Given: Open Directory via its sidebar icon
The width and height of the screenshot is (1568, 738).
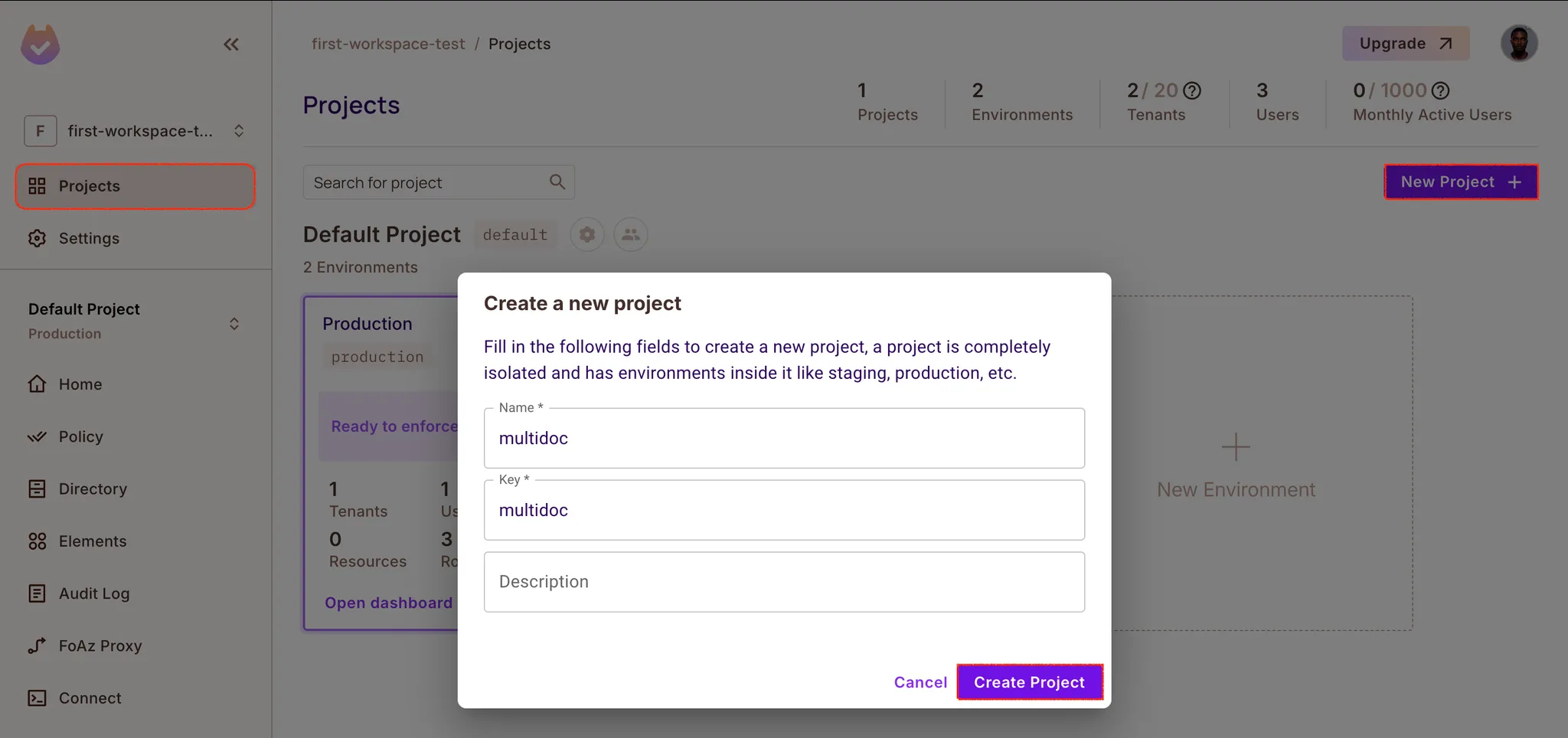Looking at the screenshot, I should coord(38,488).
